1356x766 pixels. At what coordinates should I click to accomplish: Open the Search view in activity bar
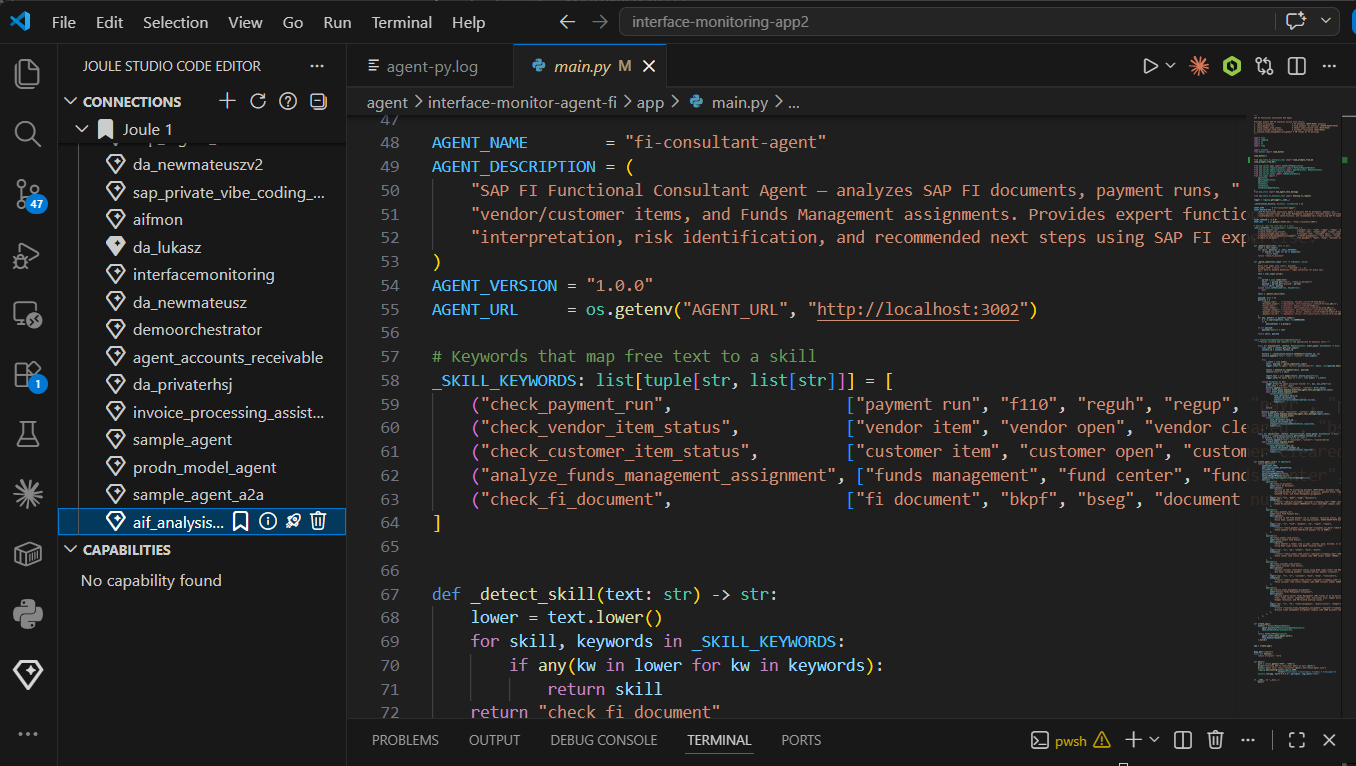pyautogui.click(x=28, y=133)
